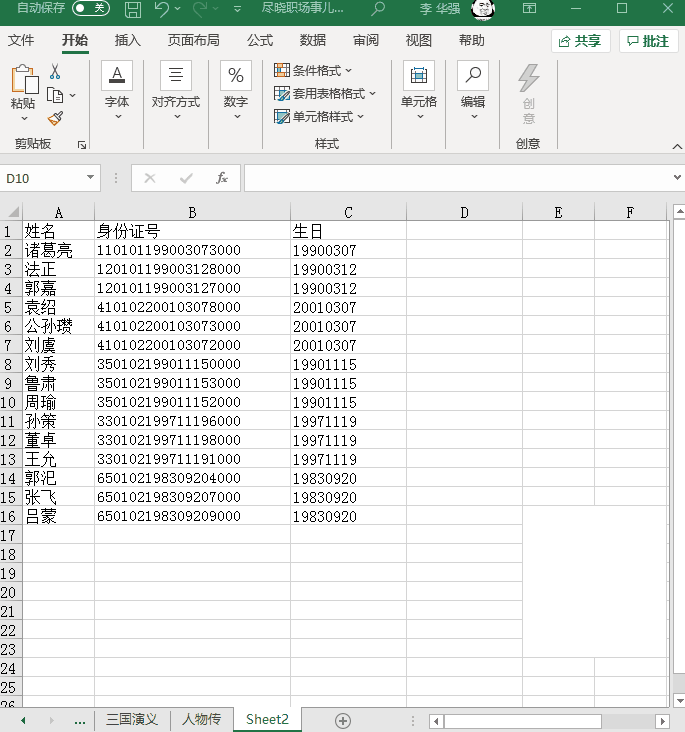Open the 单元格 cells group button

click(x=419, y=91)
